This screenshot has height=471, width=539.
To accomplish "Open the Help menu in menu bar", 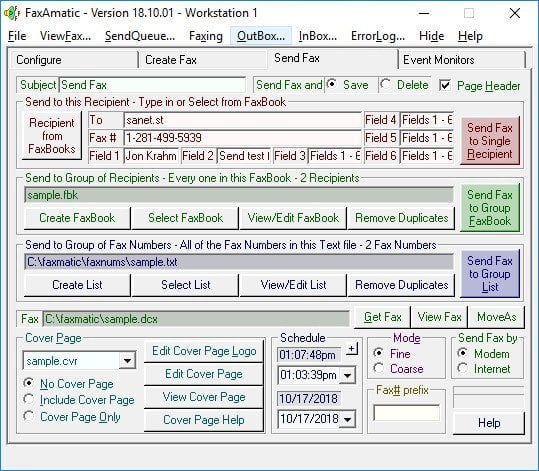I will point(470,36).
